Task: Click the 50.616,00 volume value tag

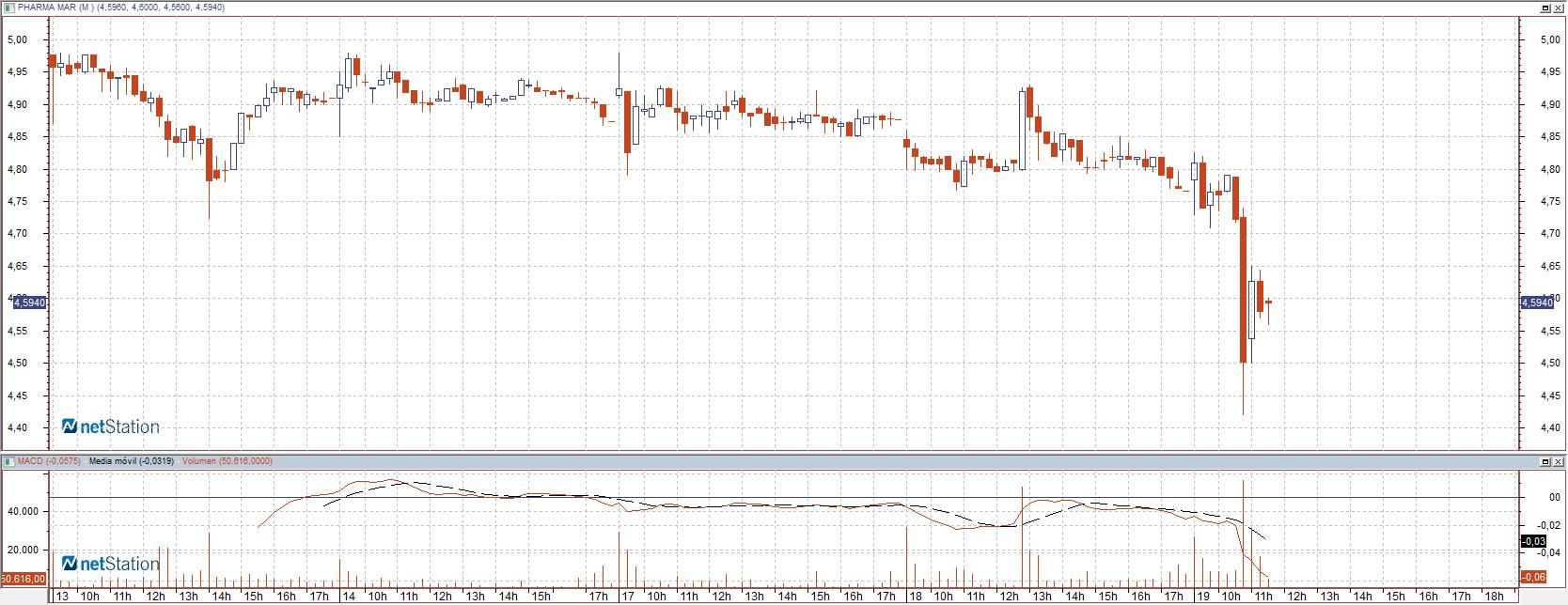Action: point(24,578)
